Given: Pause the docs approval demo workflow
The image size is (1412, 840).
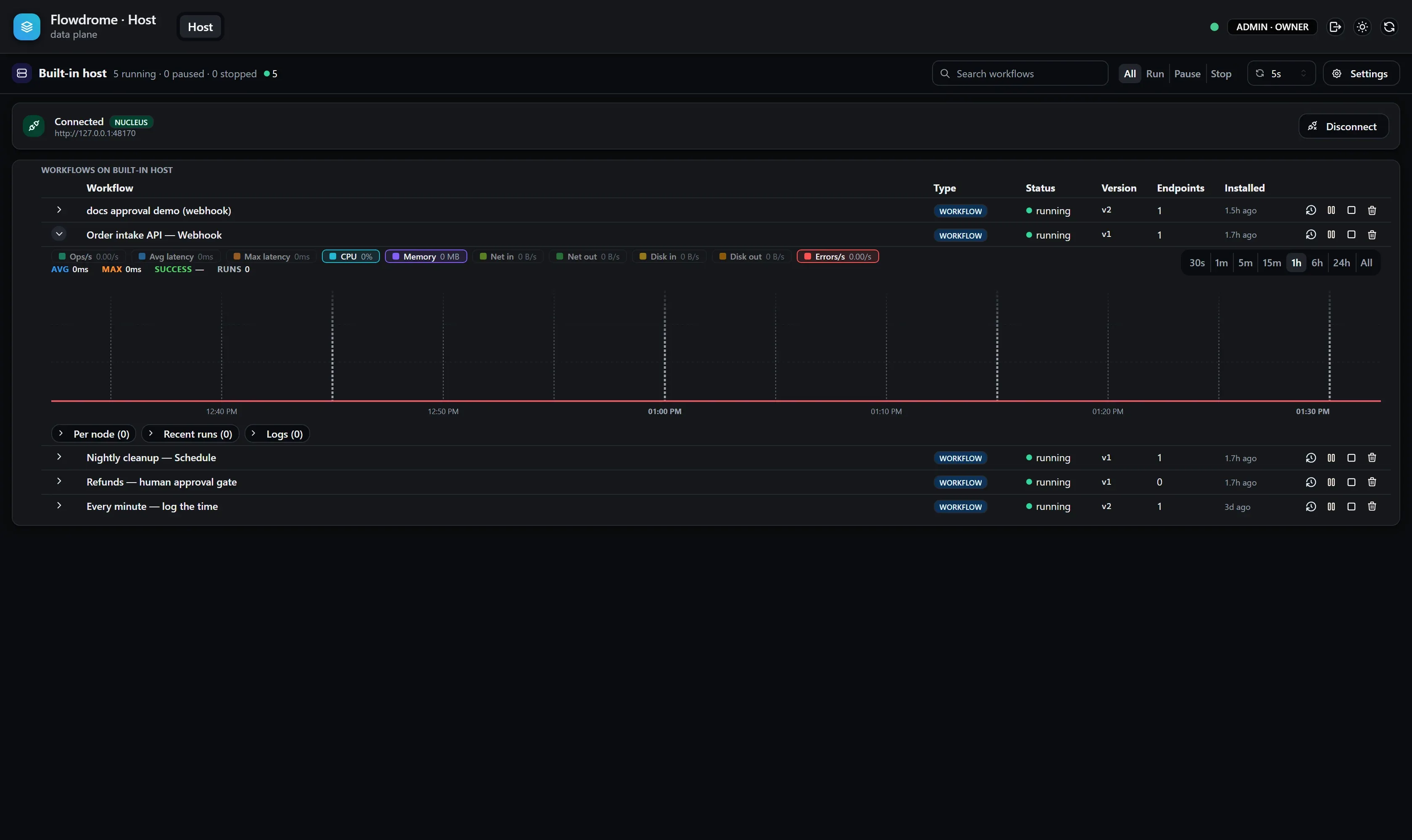Looking at the screenshot, I should click(1331, 210).
